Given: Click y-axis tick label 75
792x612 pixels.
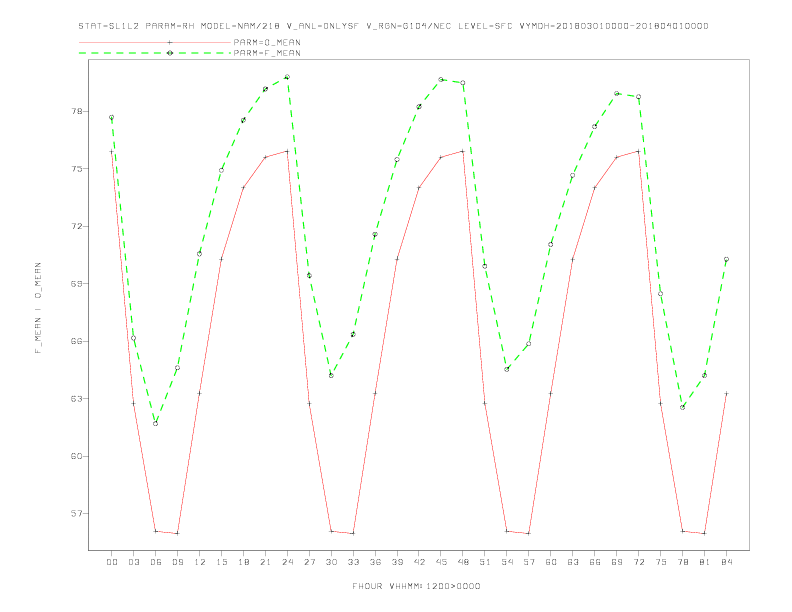Looking at the screenshot, I should click(77, 169).
